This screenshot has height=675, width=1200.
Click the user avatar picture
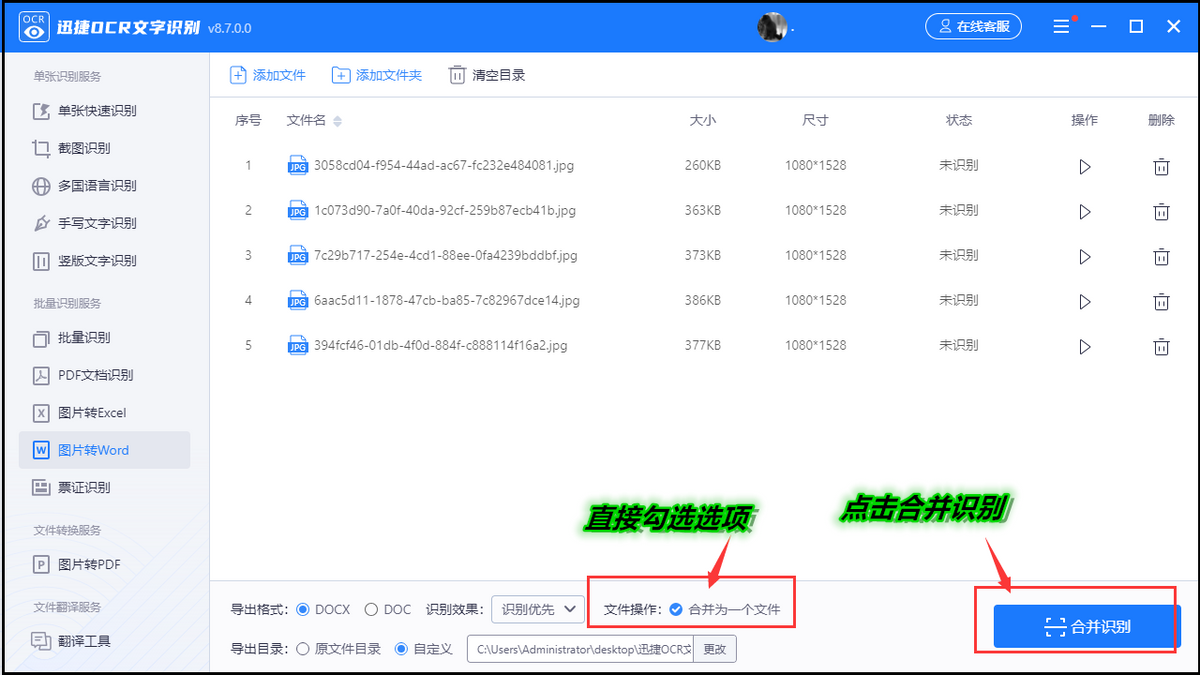click(x=772, y=27)
